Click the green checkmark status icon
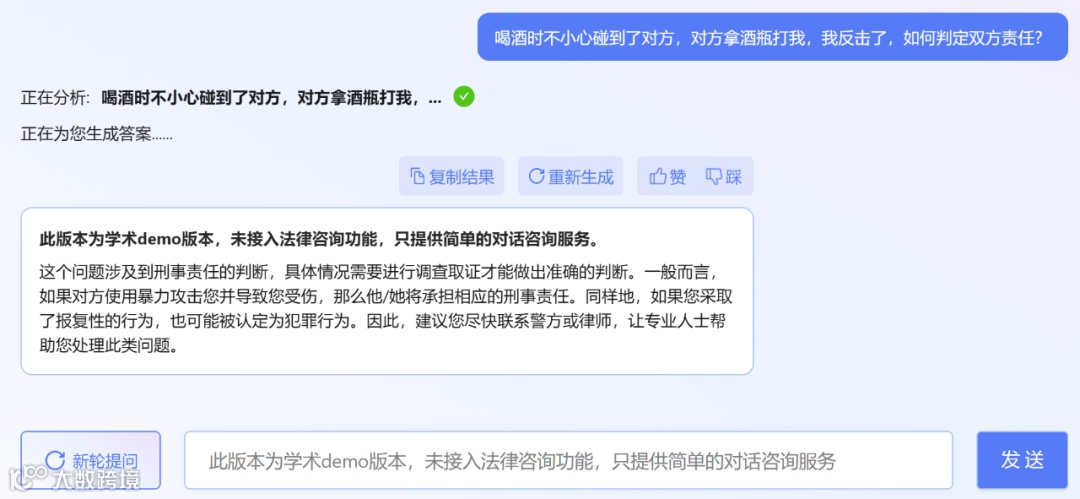 coord(464,97)
